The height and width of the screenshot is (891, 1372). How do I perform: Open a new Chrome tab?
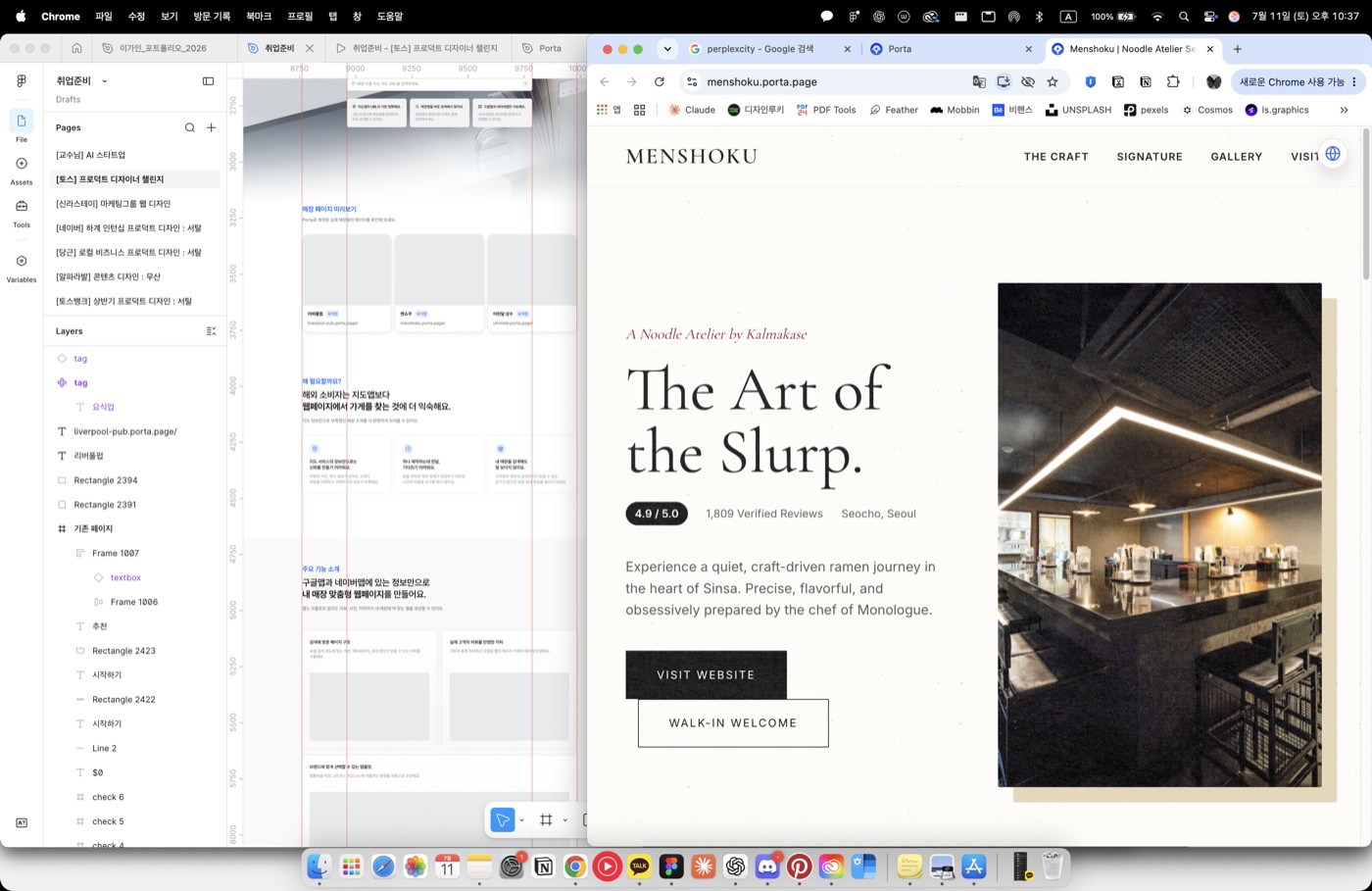[x=1238, y=49]
